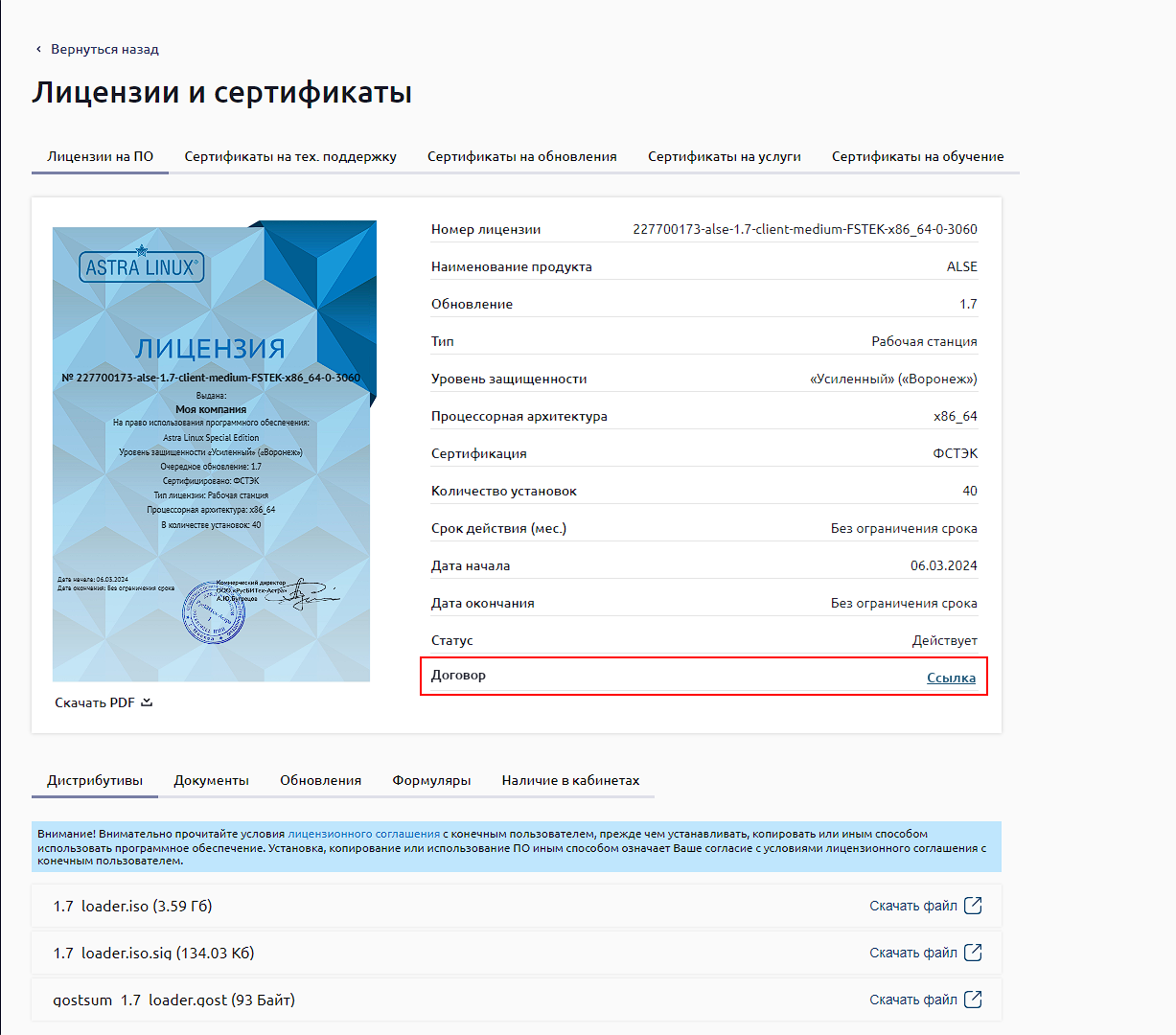Click the download icon beside Скачать PDF
Screen dimensions: 1176x1035
click(147, 702)
